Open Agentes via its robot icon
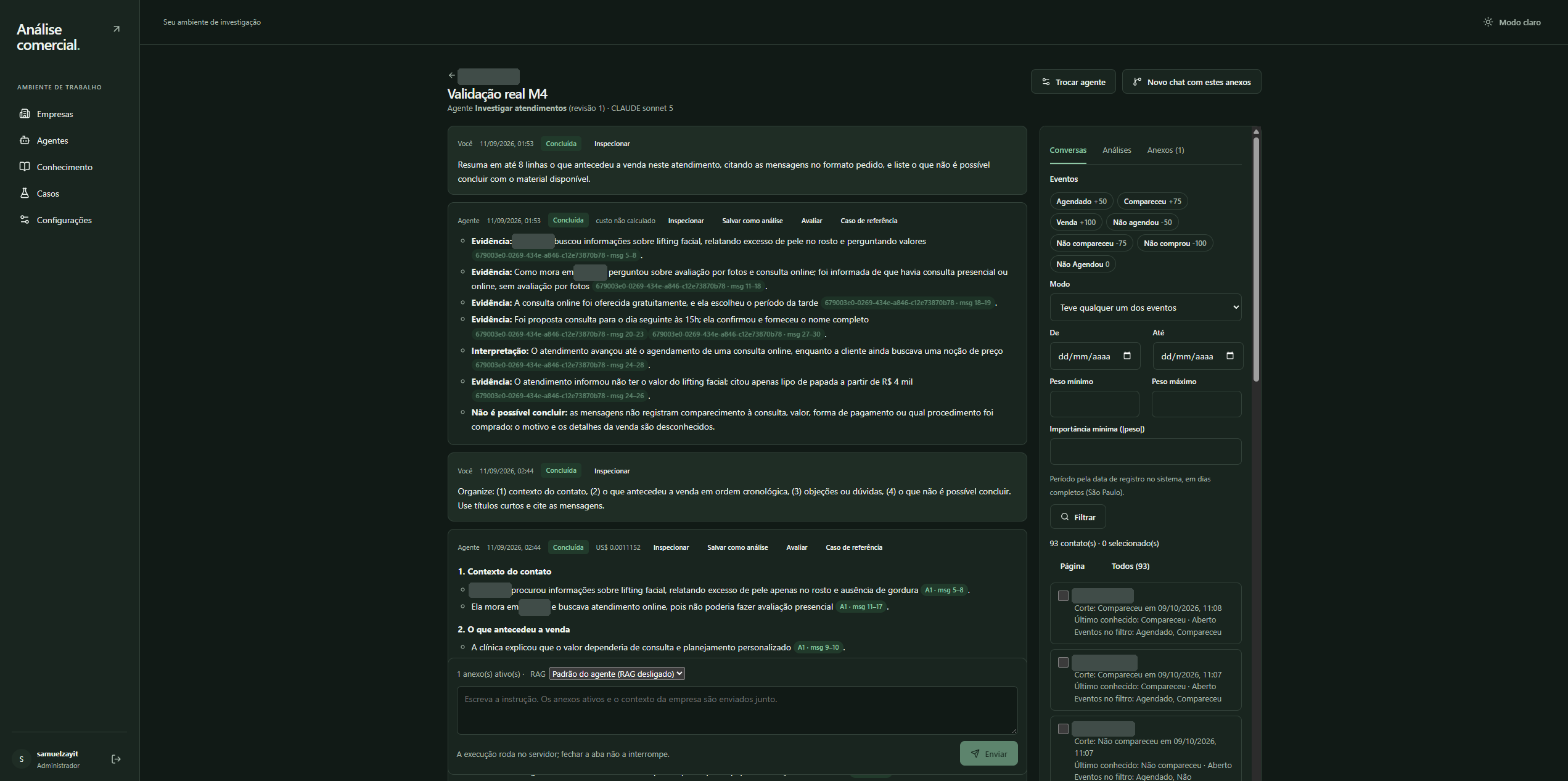This screenshot has height=781, width=1568. pos(25,140)
